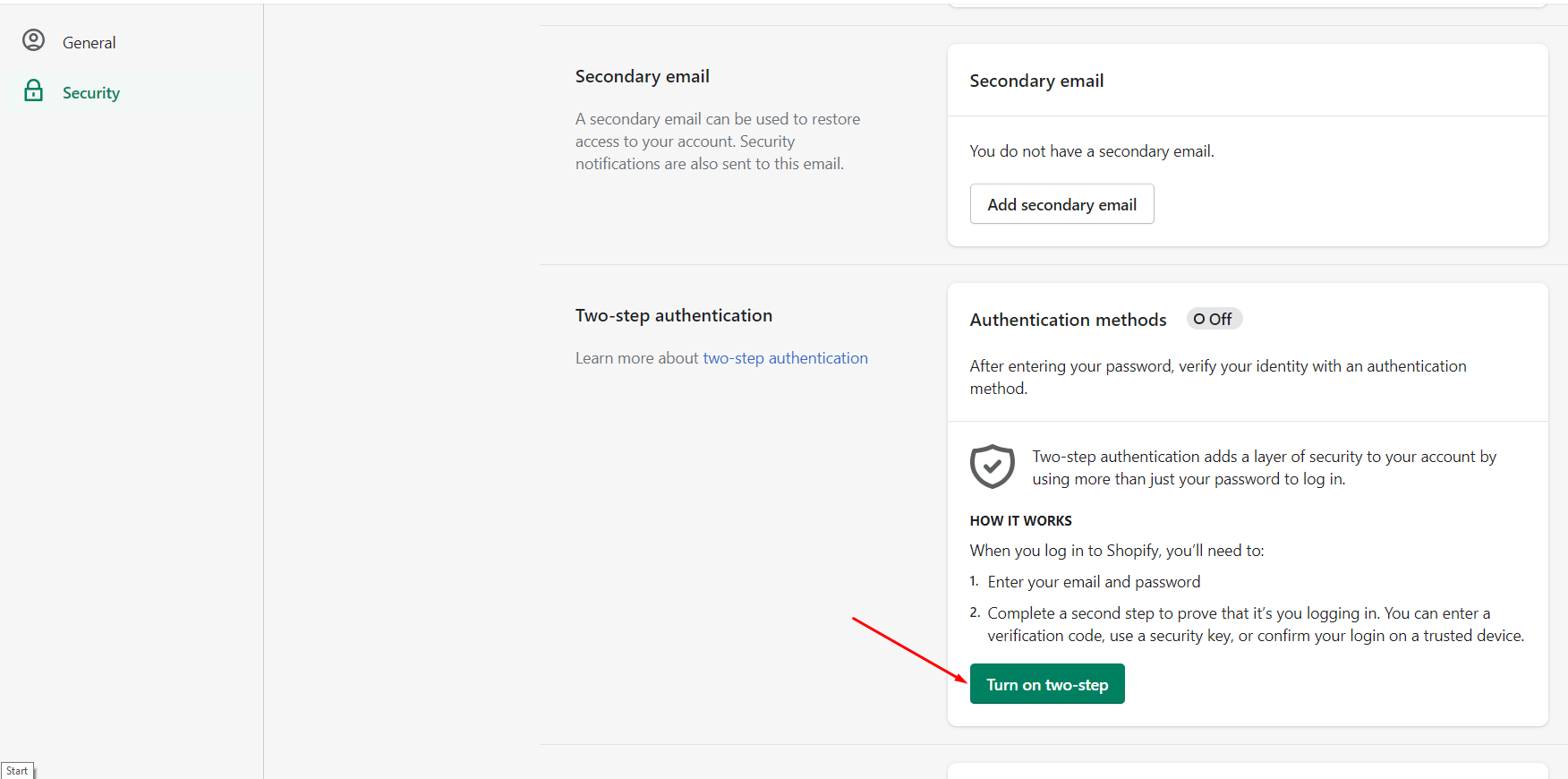
Task: Open the two-step authentication link
Action: [785, 358]
